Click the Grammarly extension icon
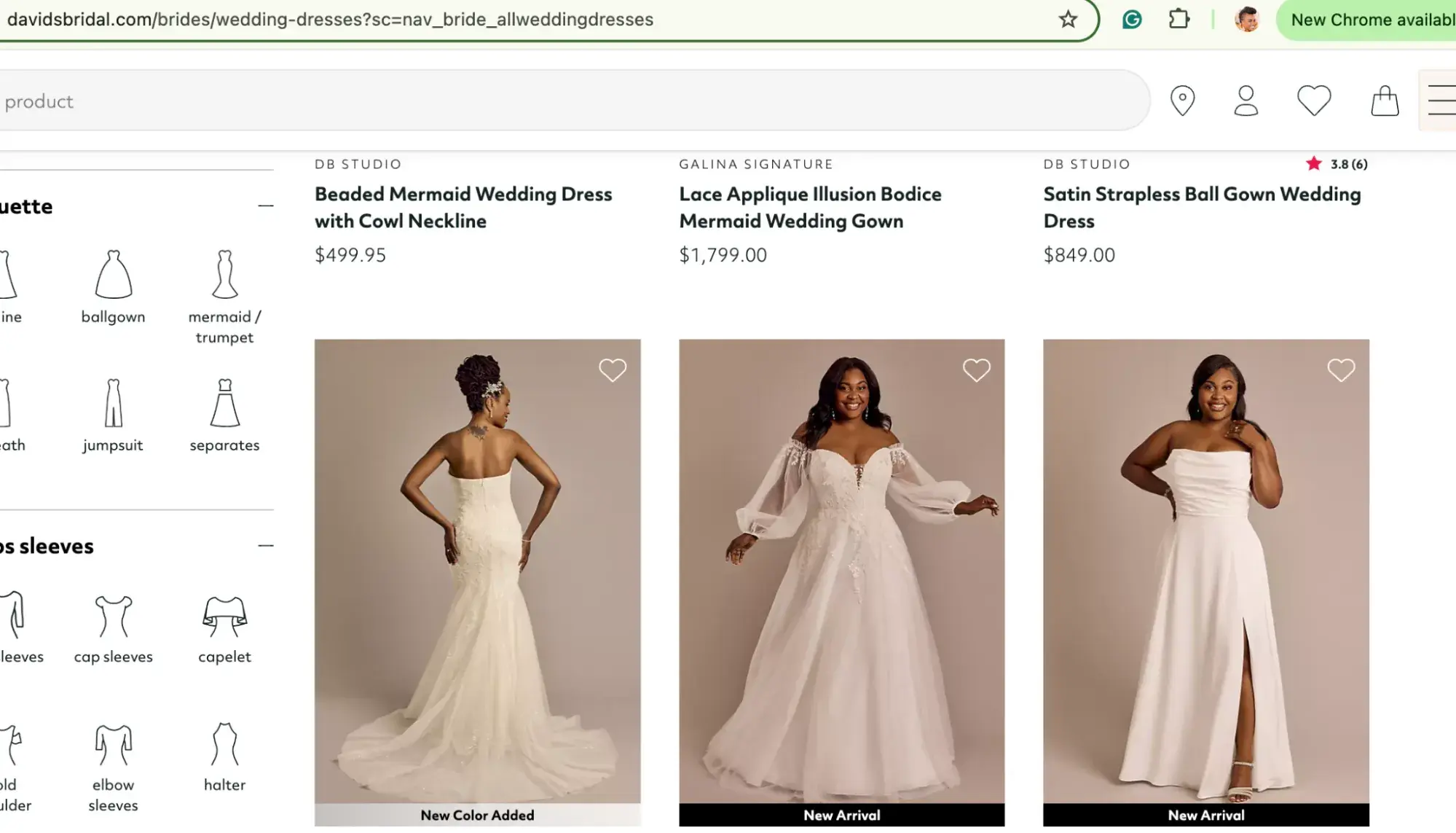The width and height of the screenshot is (1456, 833). pyautogui.click(x=1132, y=20)
